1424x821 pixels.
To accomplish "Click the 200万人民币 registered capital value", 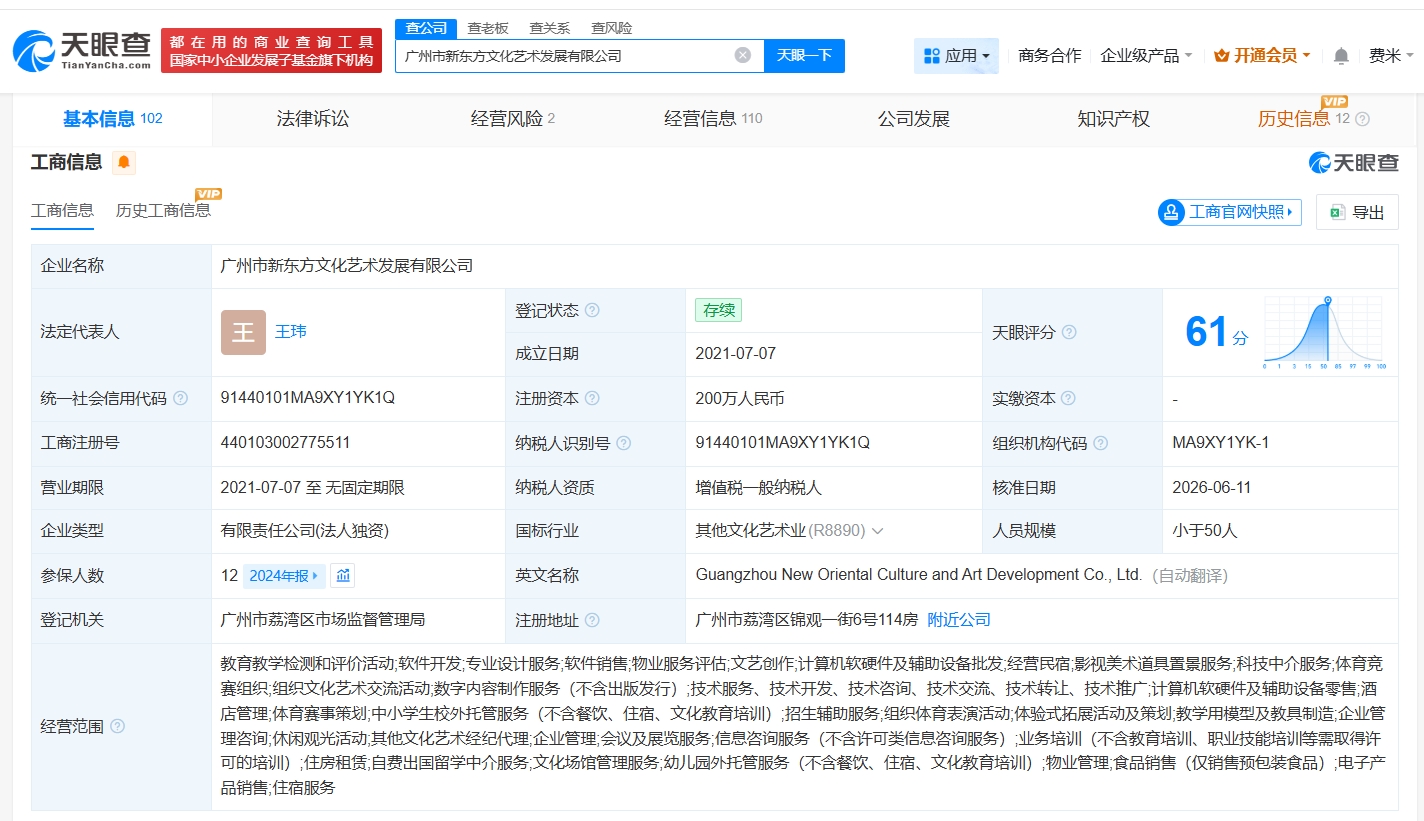I will pos(740,398).
